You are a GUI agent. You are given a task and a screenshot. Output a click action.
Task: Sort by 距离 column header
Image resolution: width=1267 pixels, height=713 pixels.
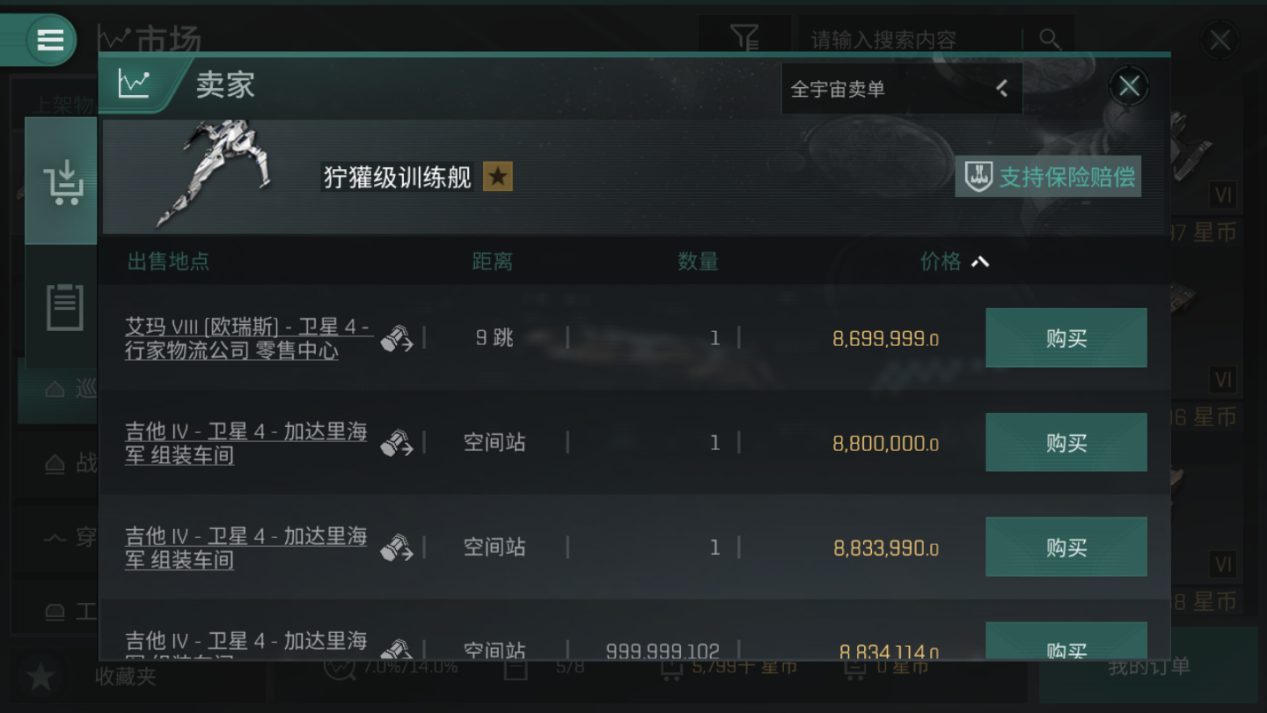click(492, 262)
